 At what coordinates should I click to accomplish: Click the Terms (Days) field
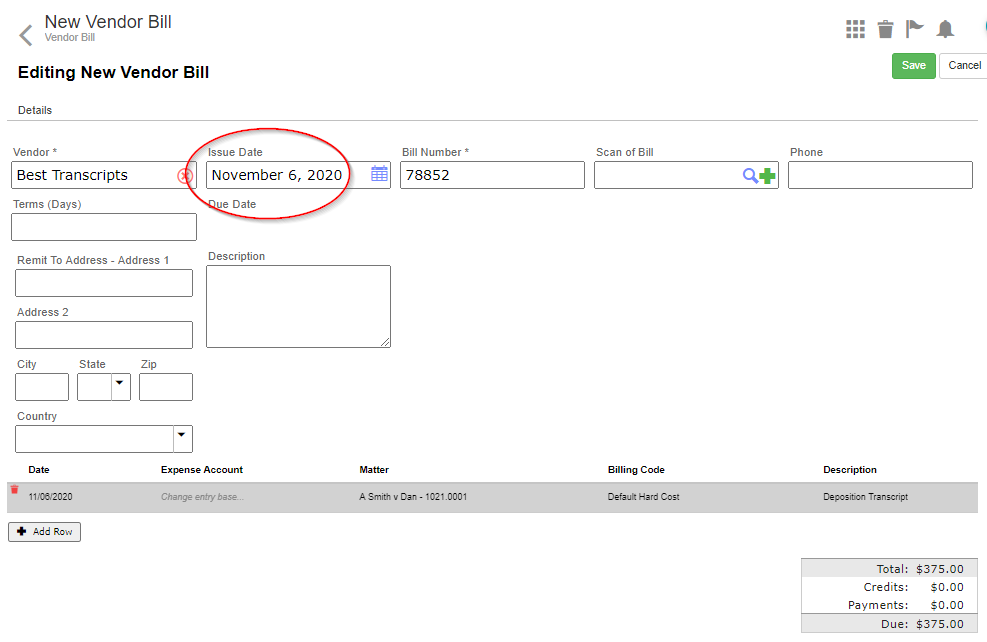tap(104, 227)
